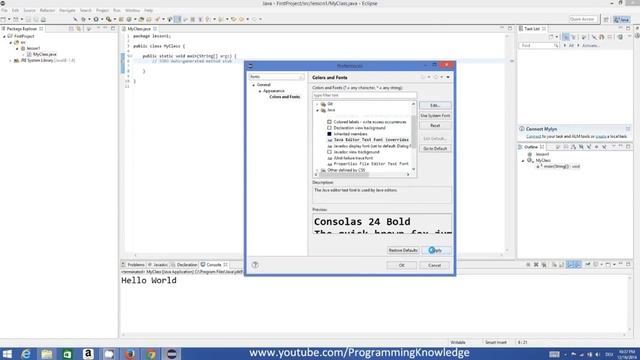The image size is (640, 360).
Task: Click the Go to Default button
Action: (x=435, y=149)
